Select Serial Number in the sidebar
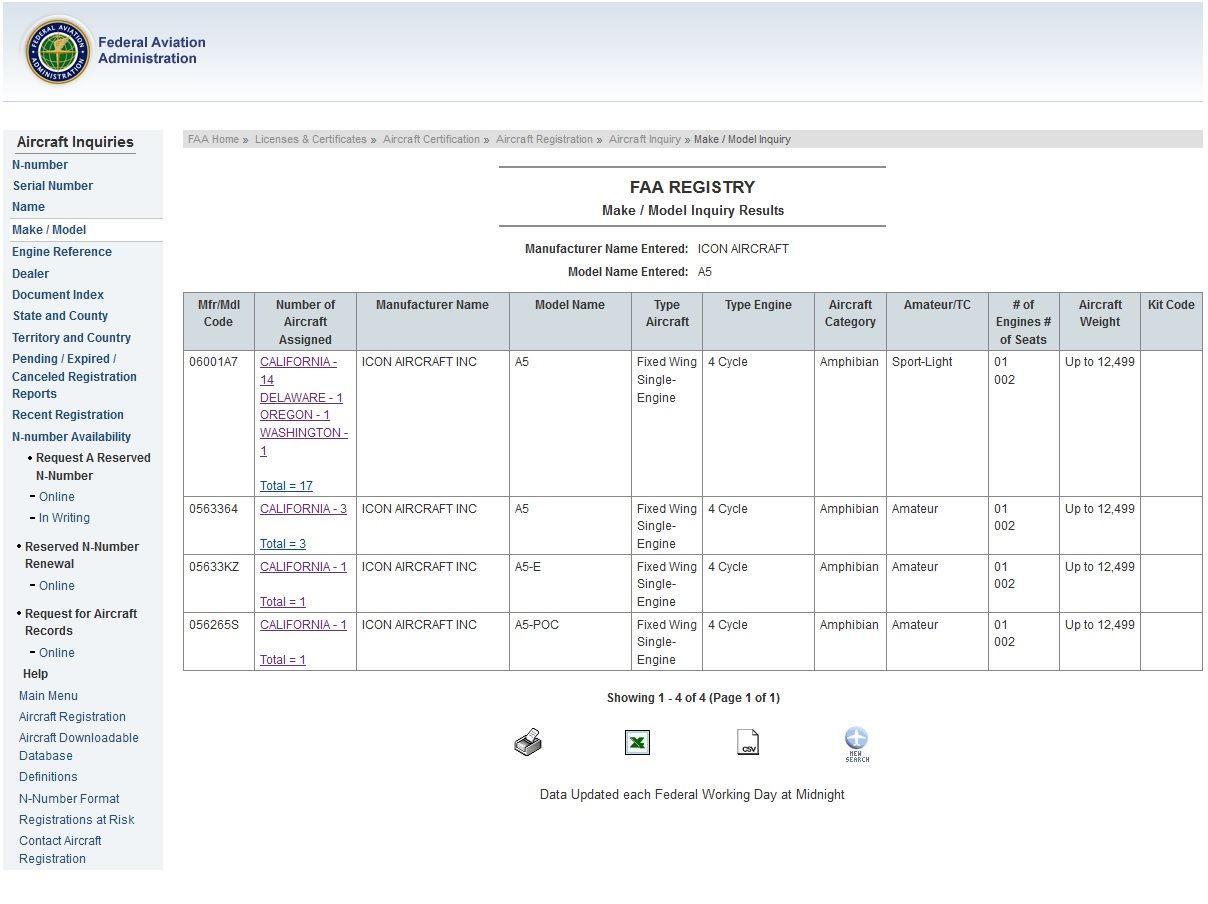The height and width of the screenshot is (904, 1208). click(52, 186)
